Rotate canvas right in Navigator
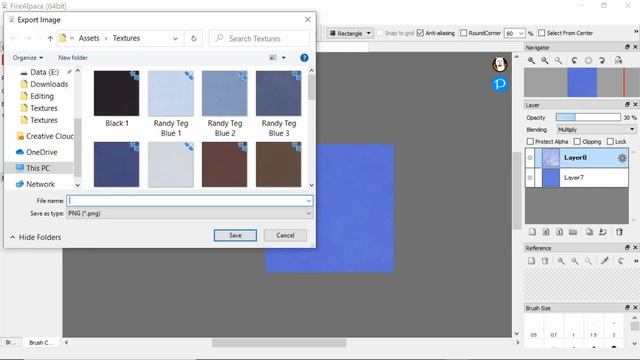This screenshot has height=360, width=640. tap(602, 60)
